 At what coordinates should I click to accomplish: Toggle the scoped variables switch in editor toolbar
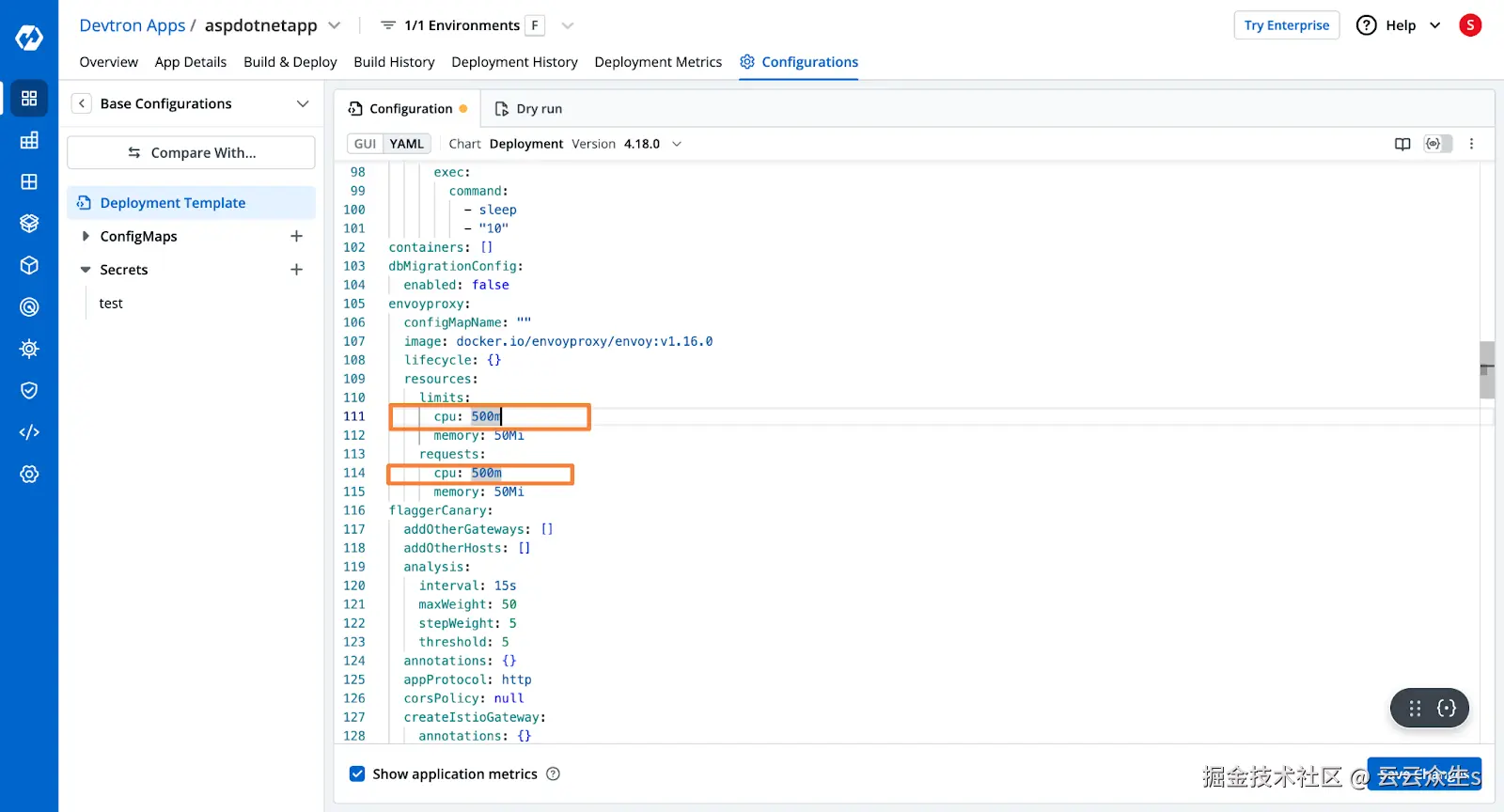1438,144
